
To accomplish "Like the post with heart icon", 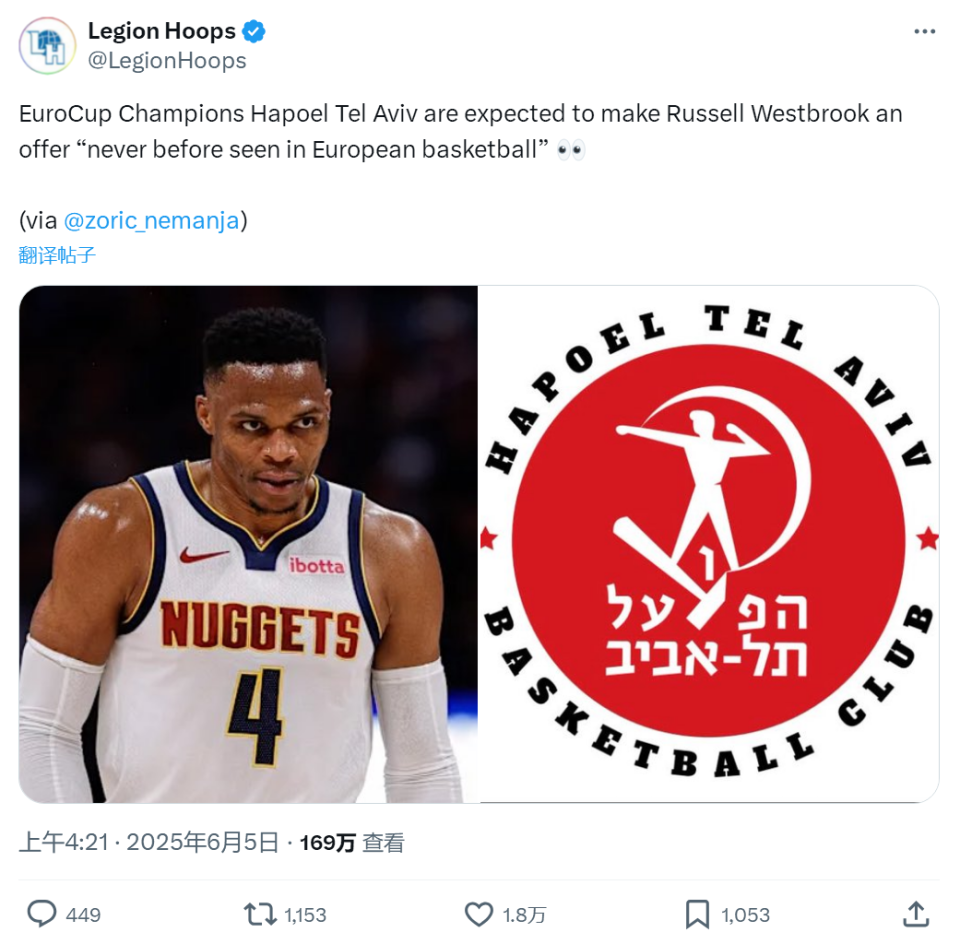I will tap(479, 915).
